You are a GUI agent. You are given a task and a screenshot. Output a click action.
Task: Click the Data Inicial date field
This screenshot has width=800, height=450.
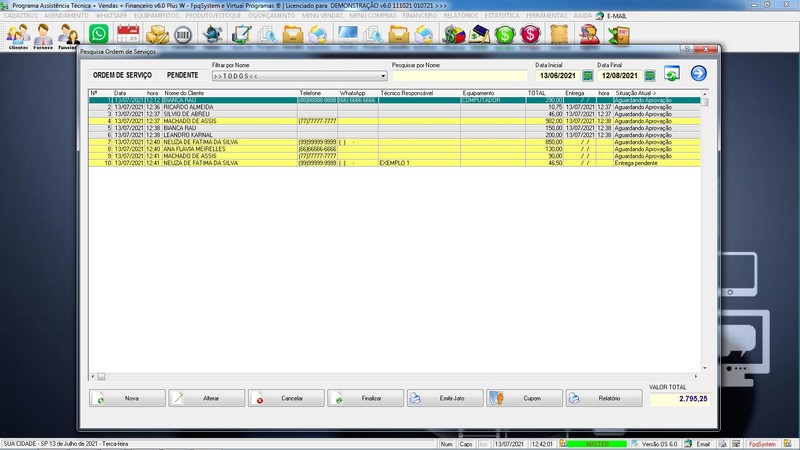[558, 76]
